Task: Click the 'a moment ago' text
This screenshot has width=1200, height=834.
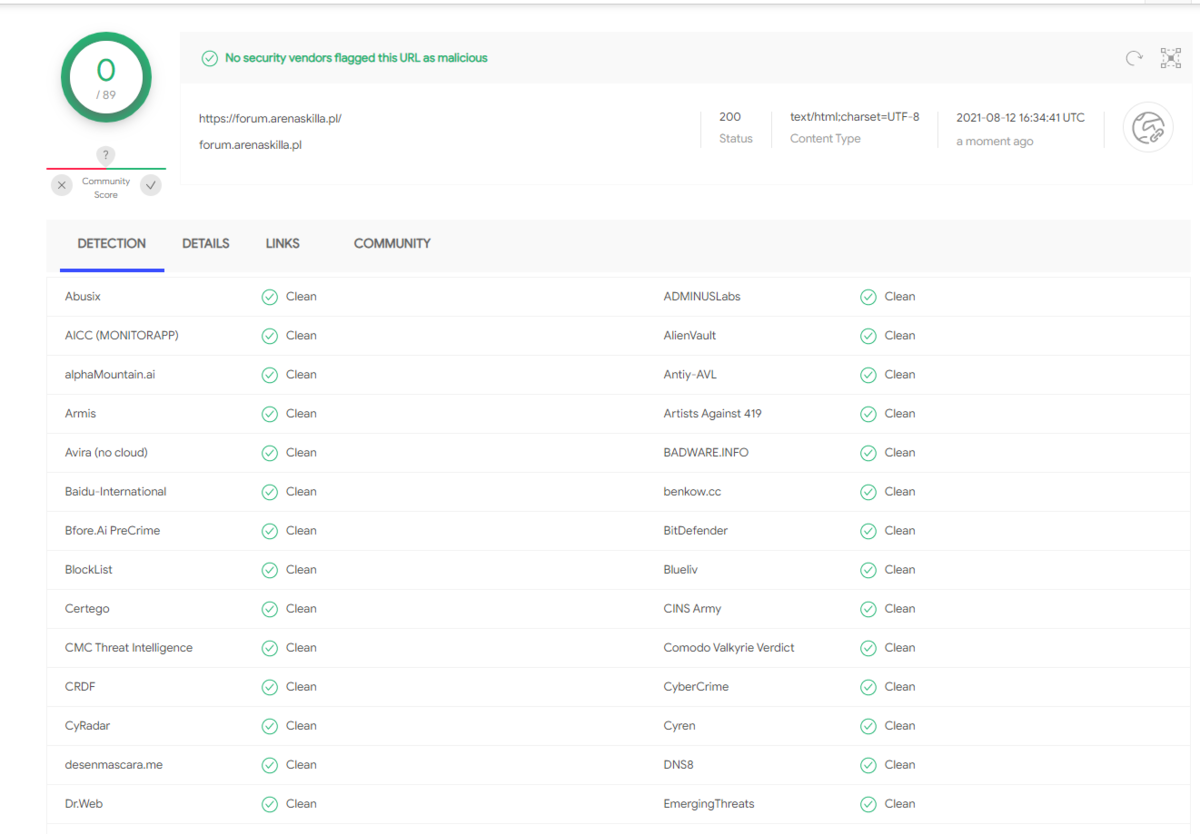Action: (995, 142)
